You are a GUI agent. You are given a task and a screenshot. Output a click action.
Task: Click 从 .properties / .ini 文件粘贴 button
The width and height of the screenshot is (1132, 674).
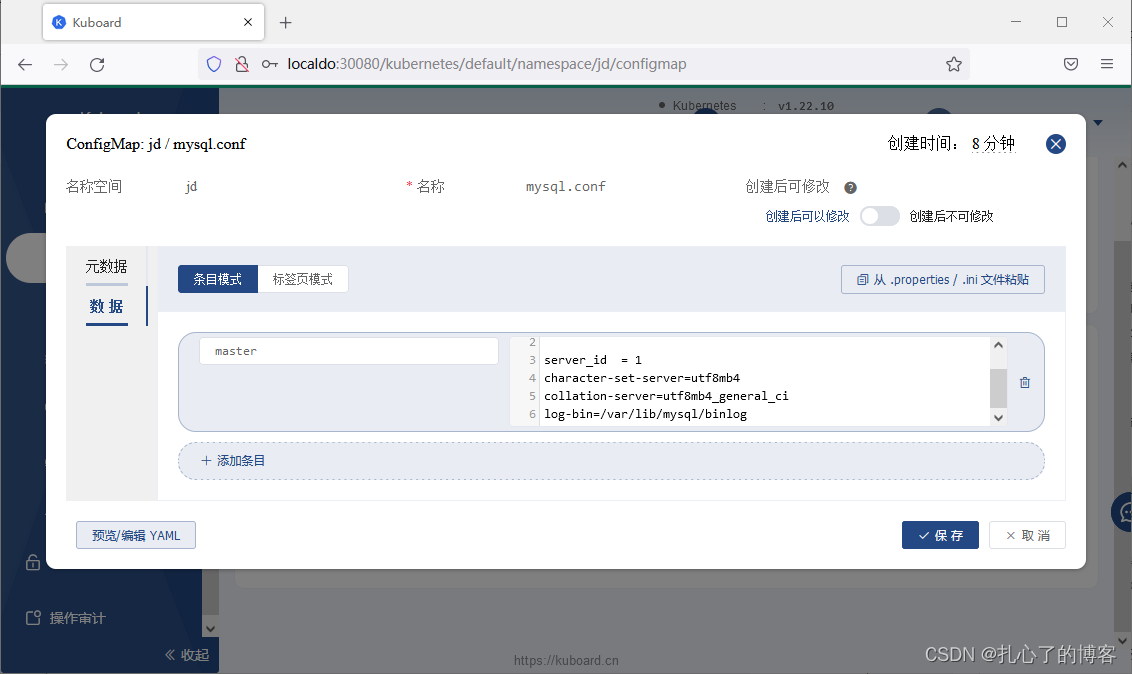click(942, 279)
